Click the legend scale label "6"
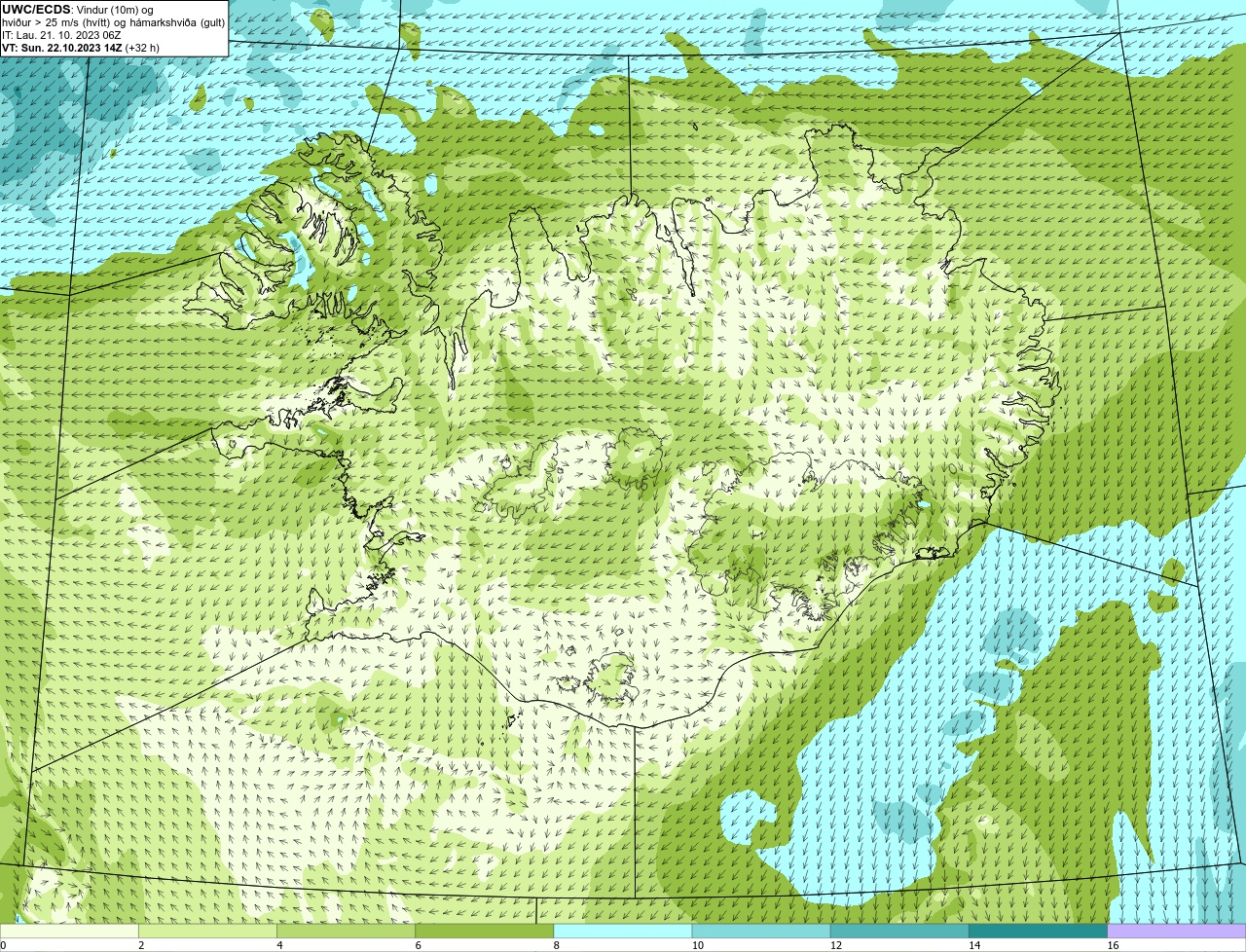 pos(419,945)
